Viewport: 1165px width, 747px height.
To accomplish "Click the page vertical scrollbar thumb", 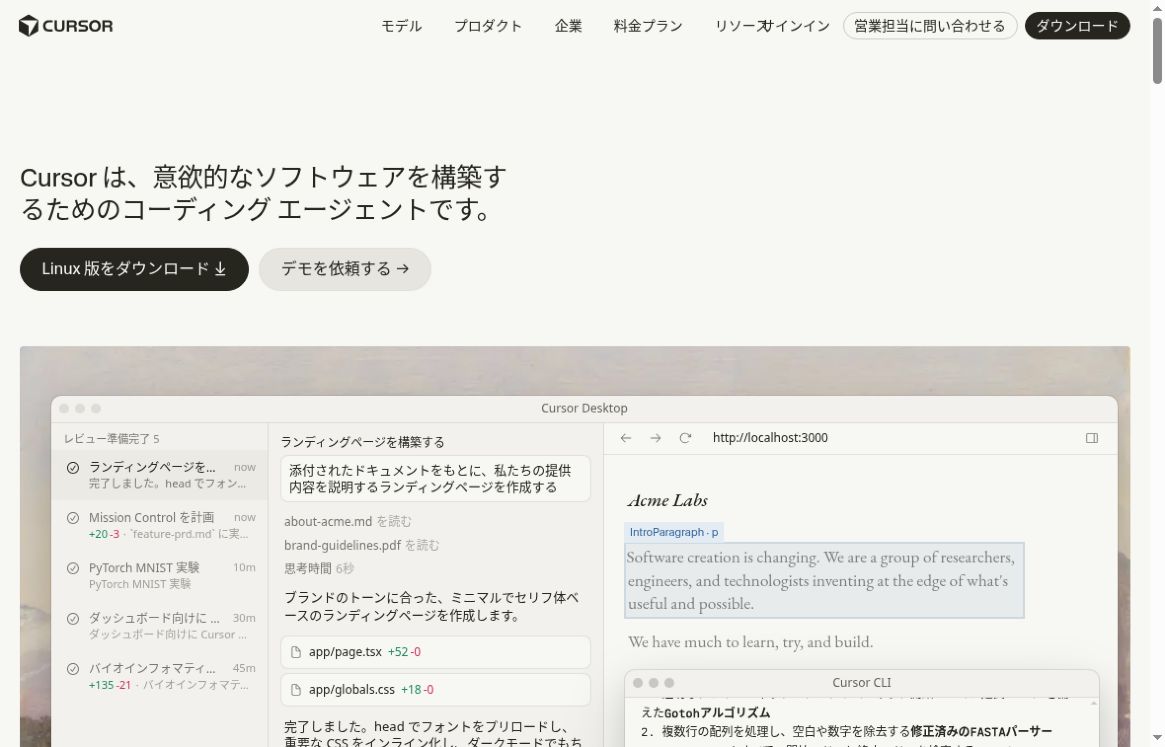I will tap(1157, 51).
